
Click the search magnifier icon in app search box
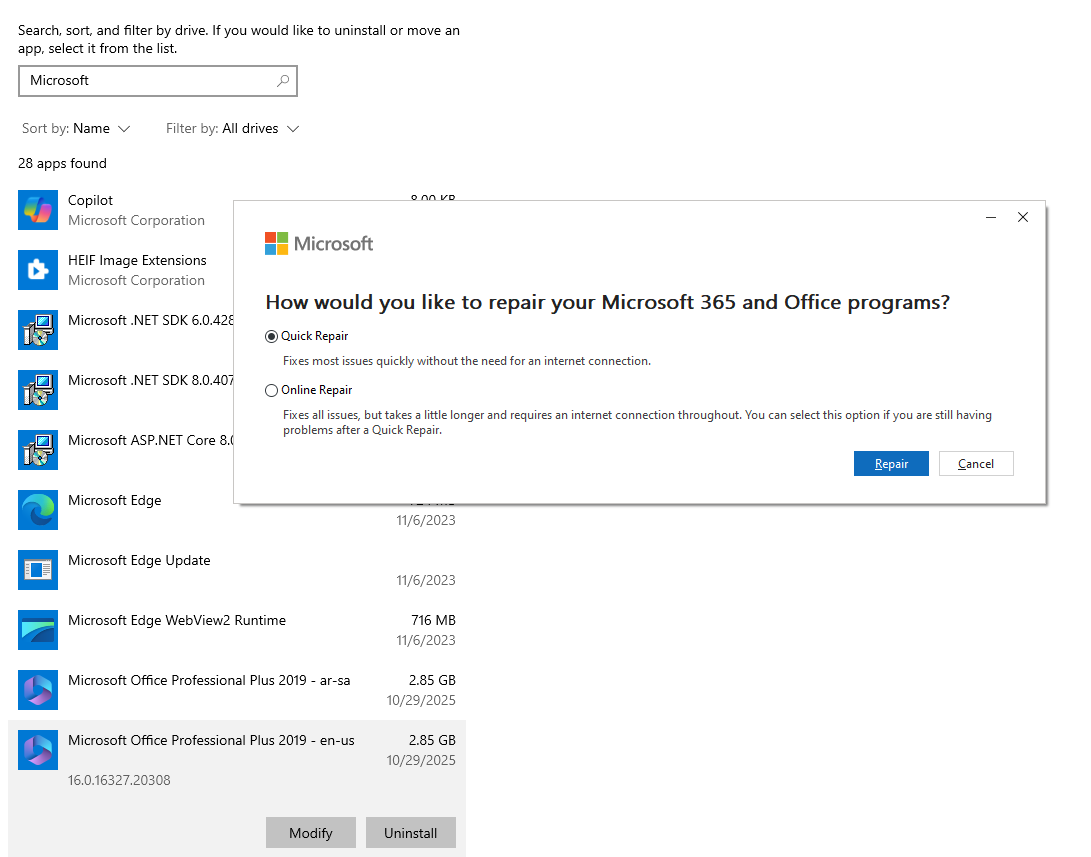(x=282, y=81)
